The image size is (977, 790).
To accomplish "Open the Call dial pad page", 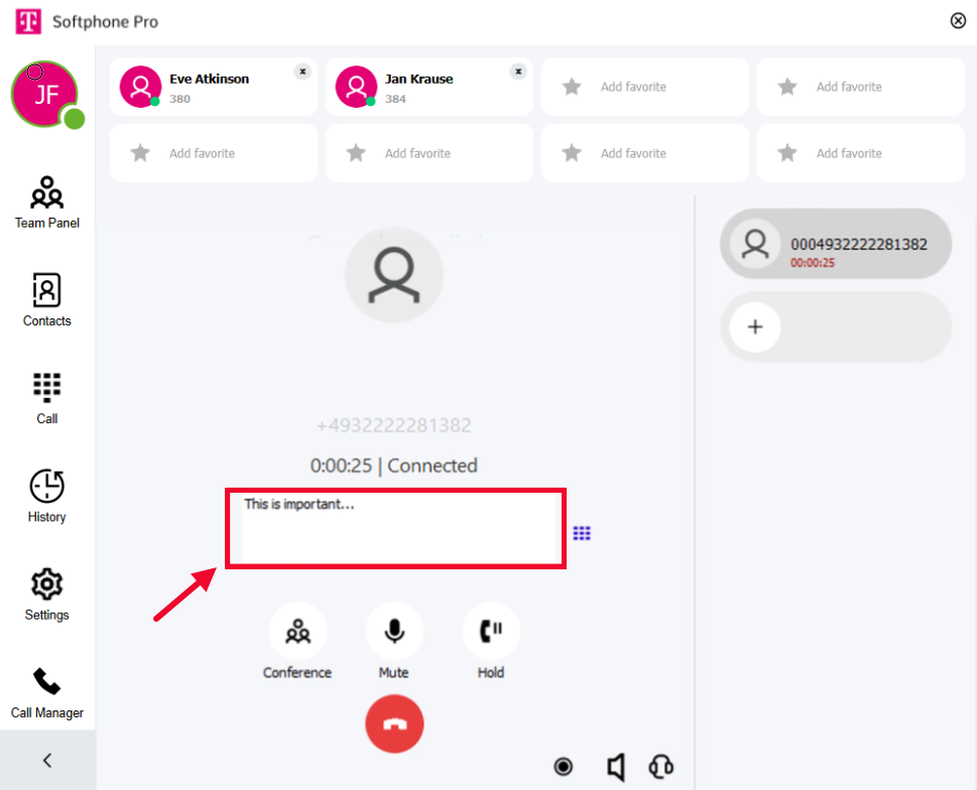I will pyautogui.click(x=47, y=399).
